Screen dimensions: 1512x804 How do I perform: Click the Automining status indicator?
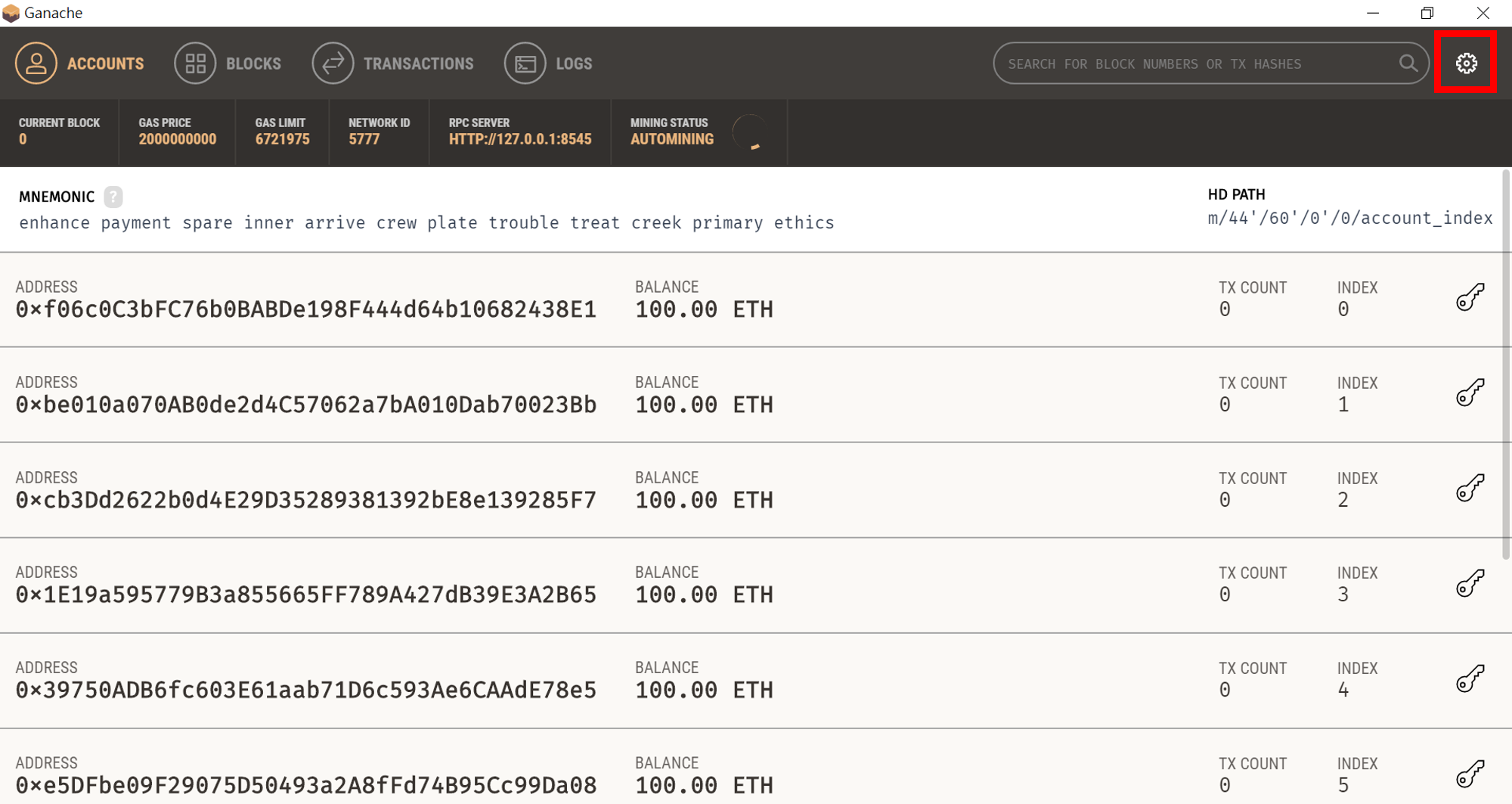672,139
